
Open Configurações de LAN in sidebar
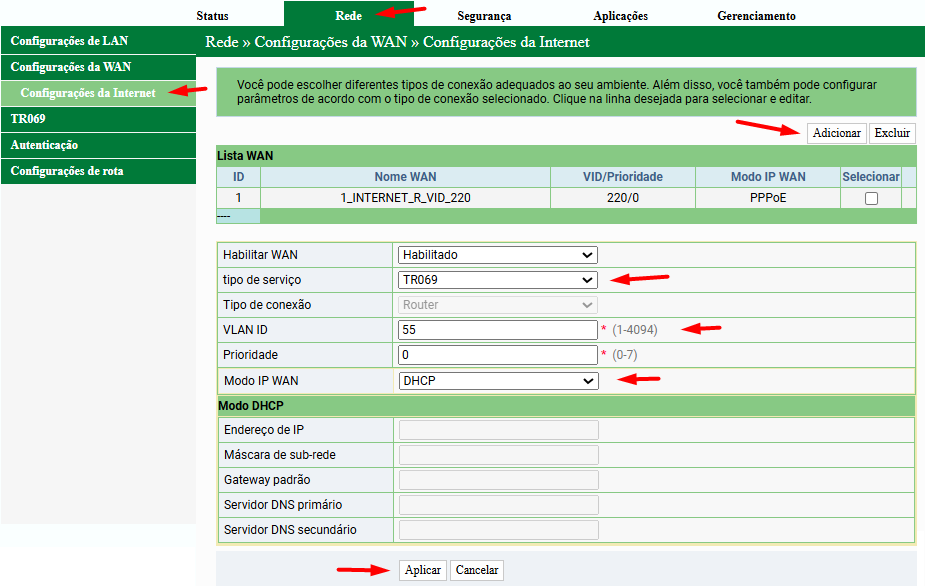[99, 41]
